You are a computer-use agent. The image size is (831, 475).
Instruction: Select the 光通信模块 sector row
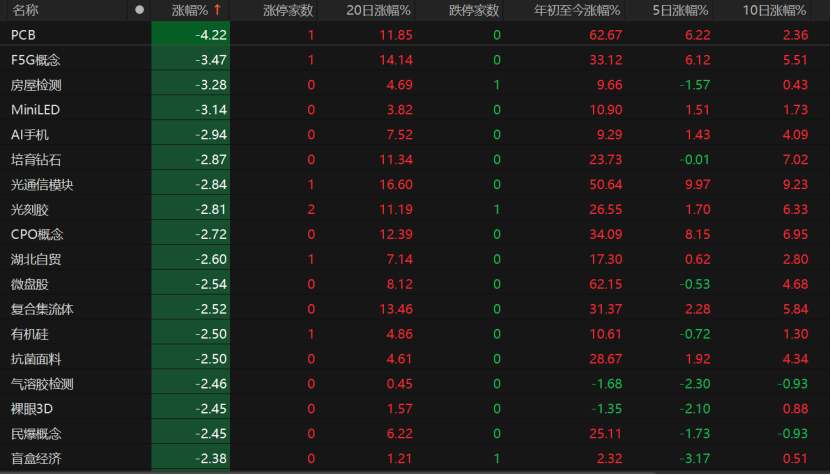pyautogui.click(x=416, y=184)
